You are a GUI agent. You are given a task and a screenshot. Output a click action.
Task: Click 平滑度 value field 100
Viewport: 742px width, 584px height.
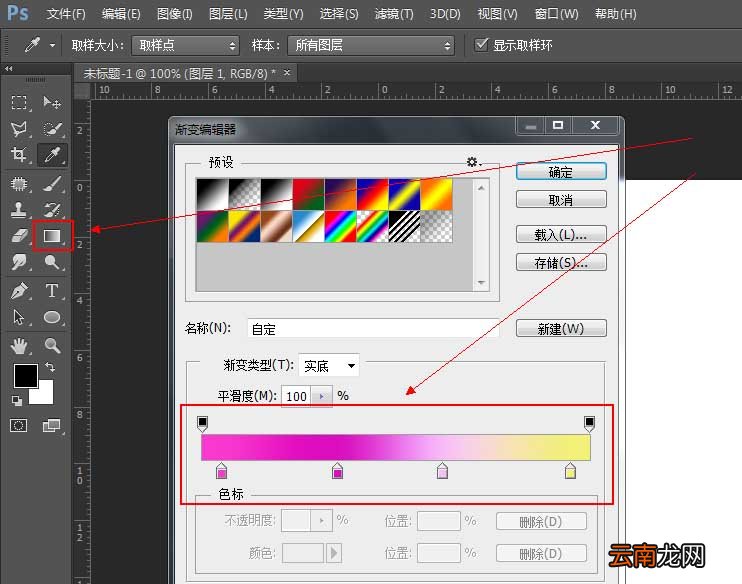[x=297, y=396]
